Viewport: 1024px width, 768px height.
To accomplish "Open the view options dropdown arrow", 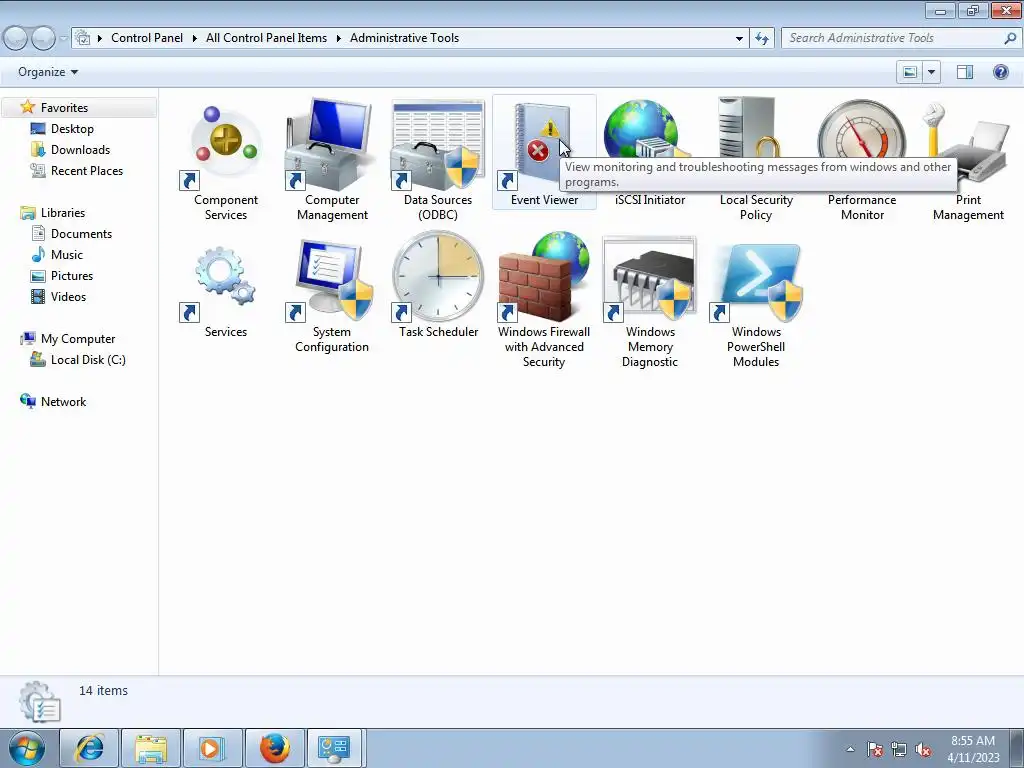I will [x=931, y=72].
